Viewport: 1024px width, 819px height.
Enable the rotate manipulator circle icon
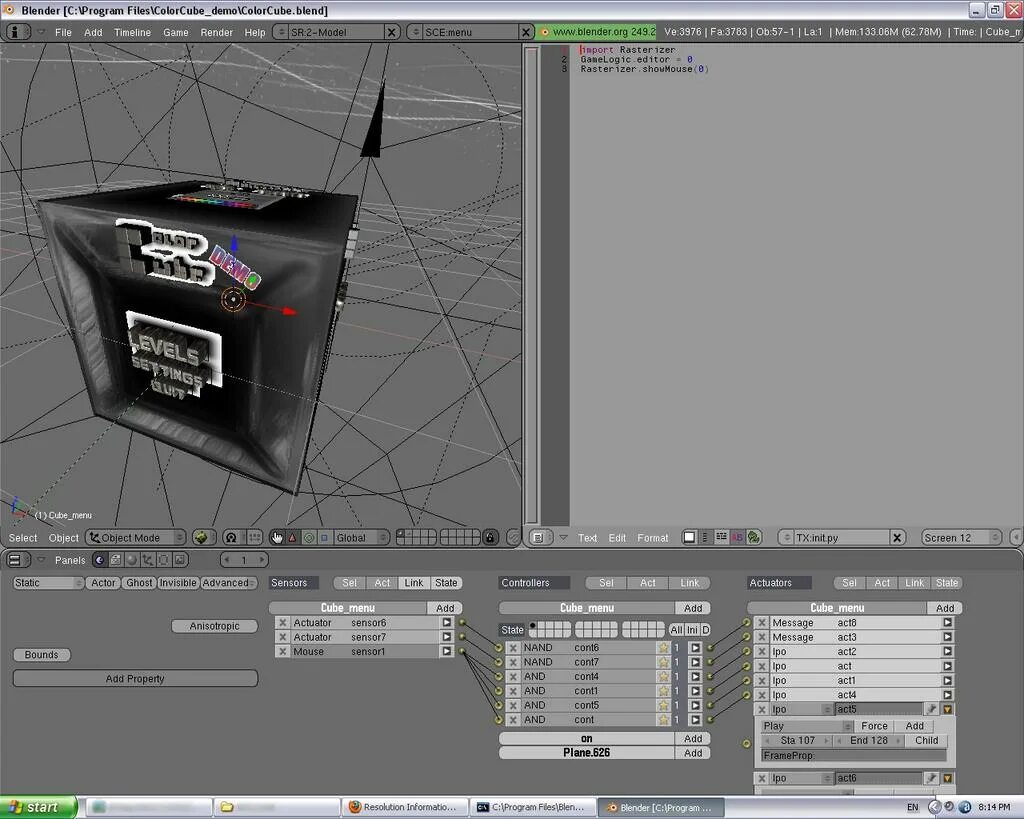(x=309, y=538)
